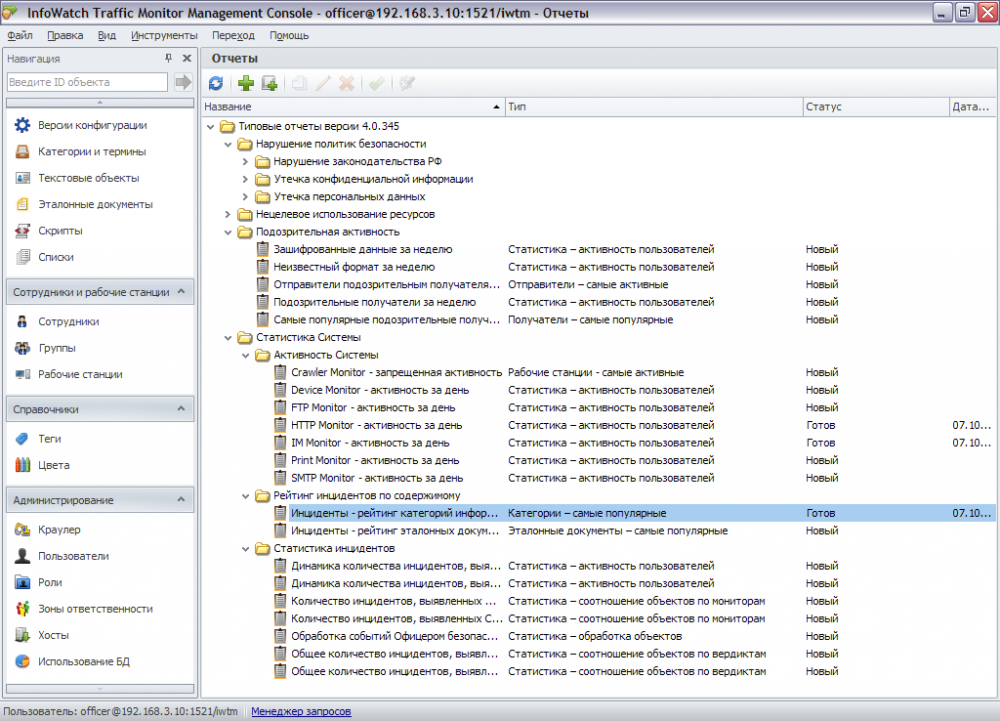
Task: Close the Навигация panel
Action: [x=186, y=59]
